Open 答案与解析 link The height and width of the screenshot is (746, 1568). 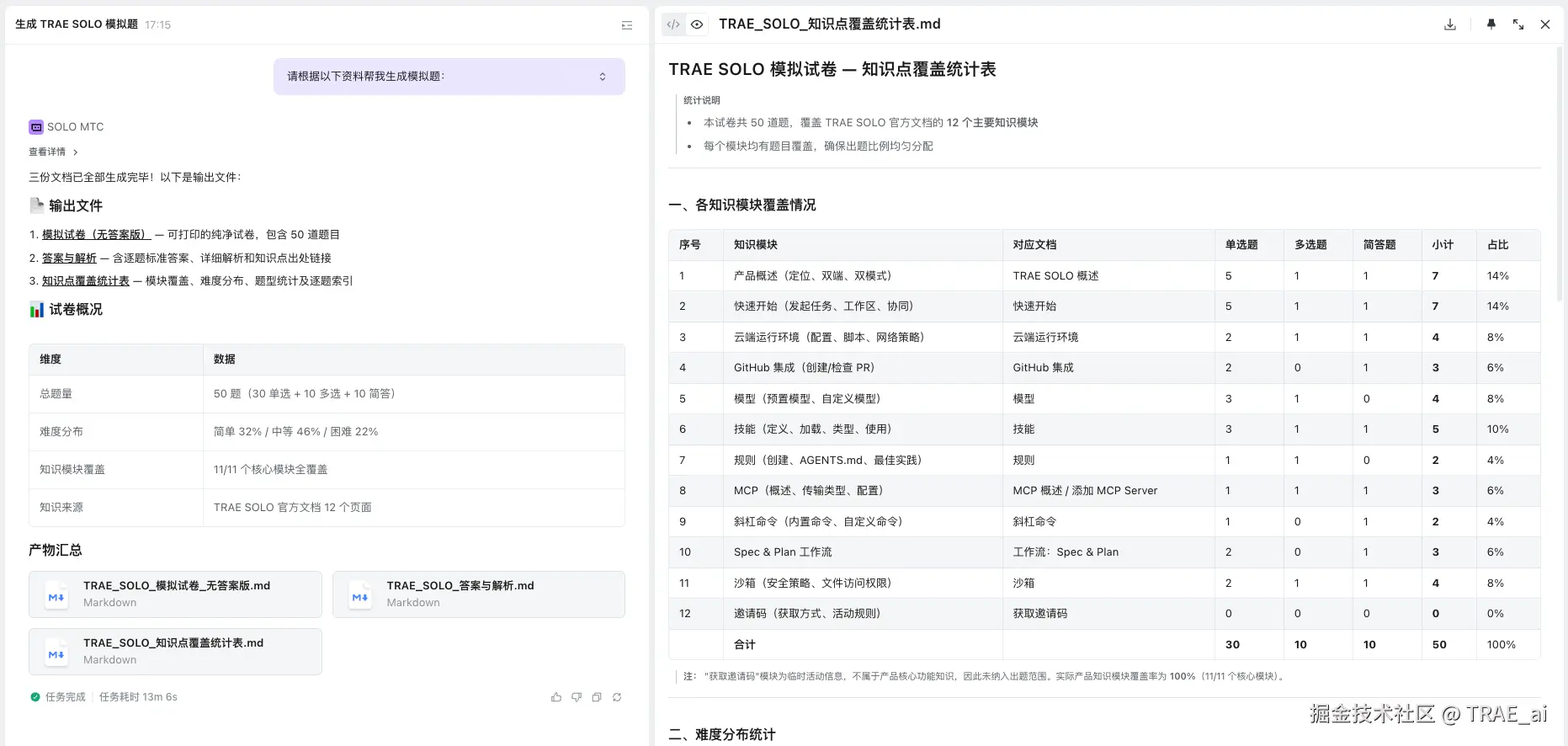[x=69, y=258]
